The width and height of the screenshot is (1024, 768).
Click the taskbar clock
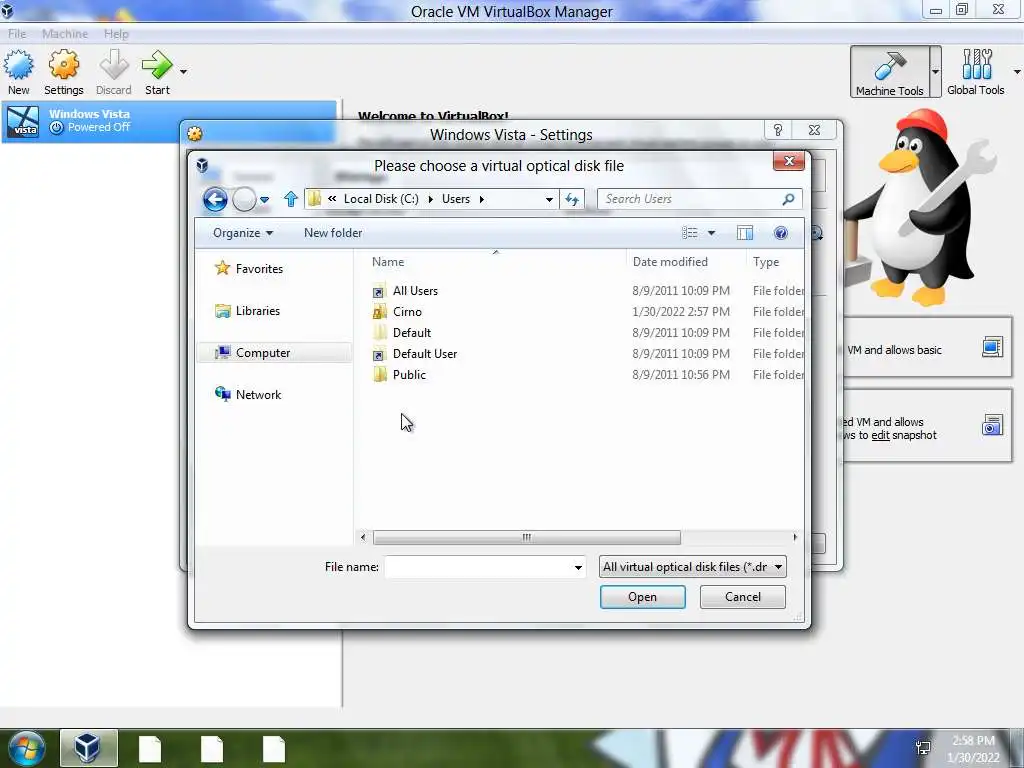[x=973, y=749]
